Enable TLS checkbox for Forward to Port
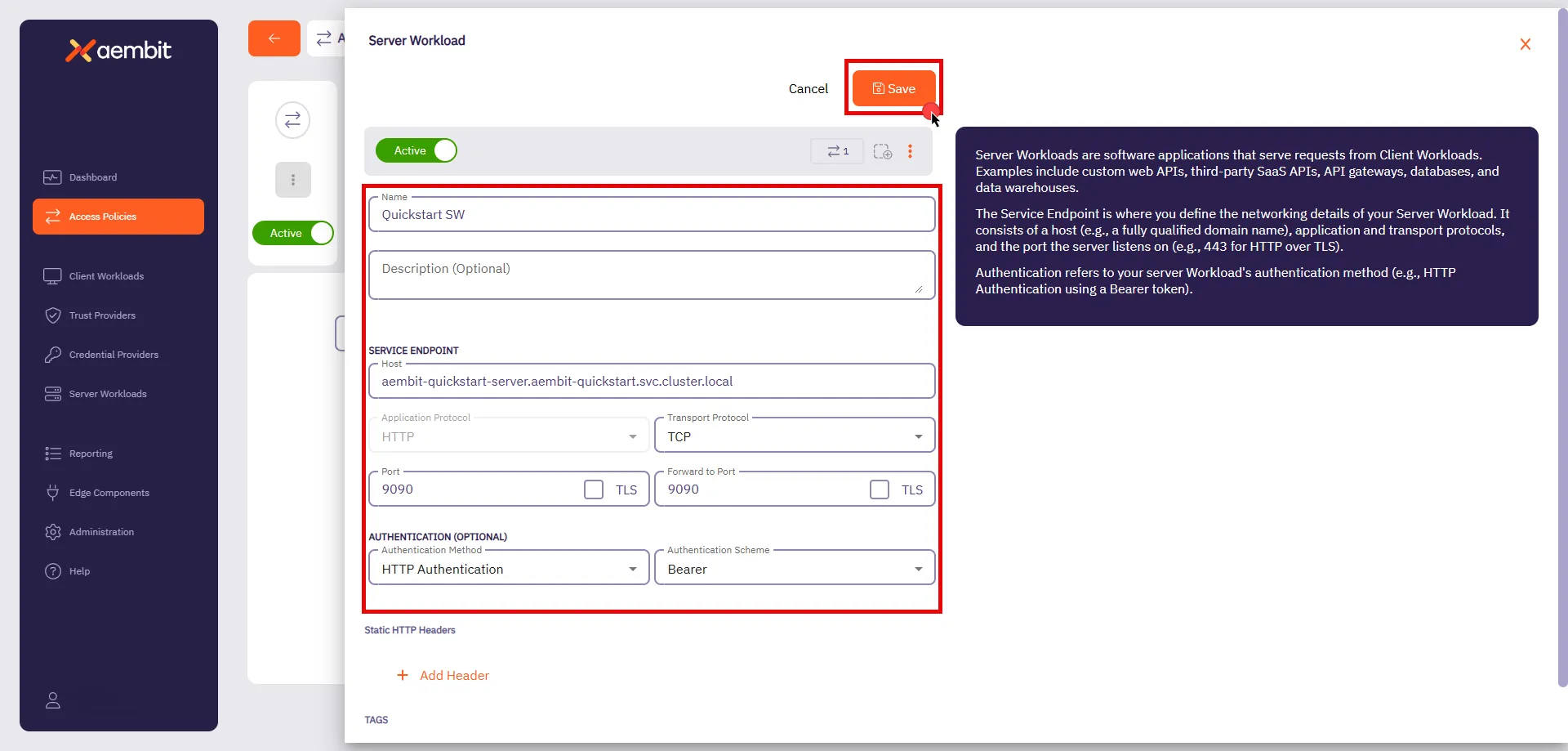The image size is (1568, 751). pos(880,489)
